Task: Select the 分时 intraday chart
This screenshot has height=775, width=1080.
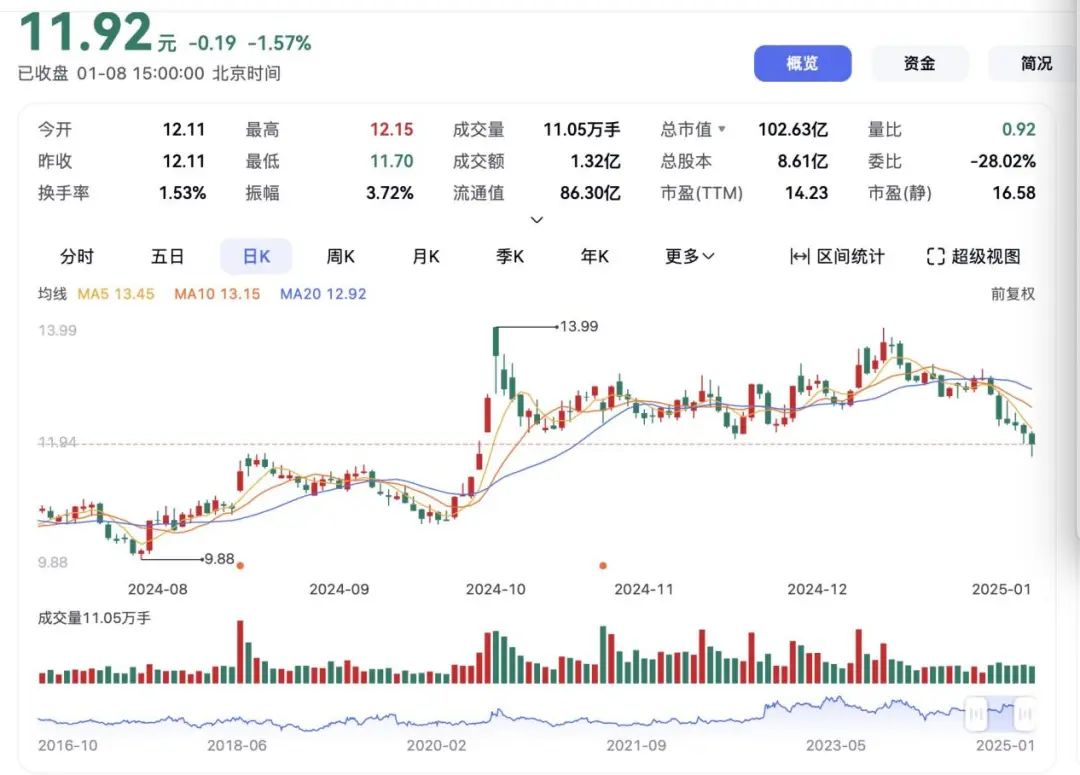Action: pyautogui.click(x=77, y=257)
